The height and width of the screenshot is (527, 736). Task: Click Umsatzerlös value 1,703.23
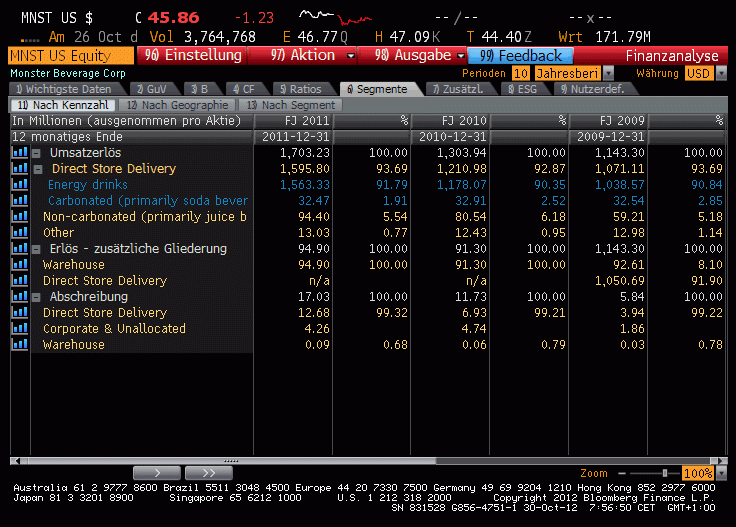pyautogui.click(x=305, y=153)
